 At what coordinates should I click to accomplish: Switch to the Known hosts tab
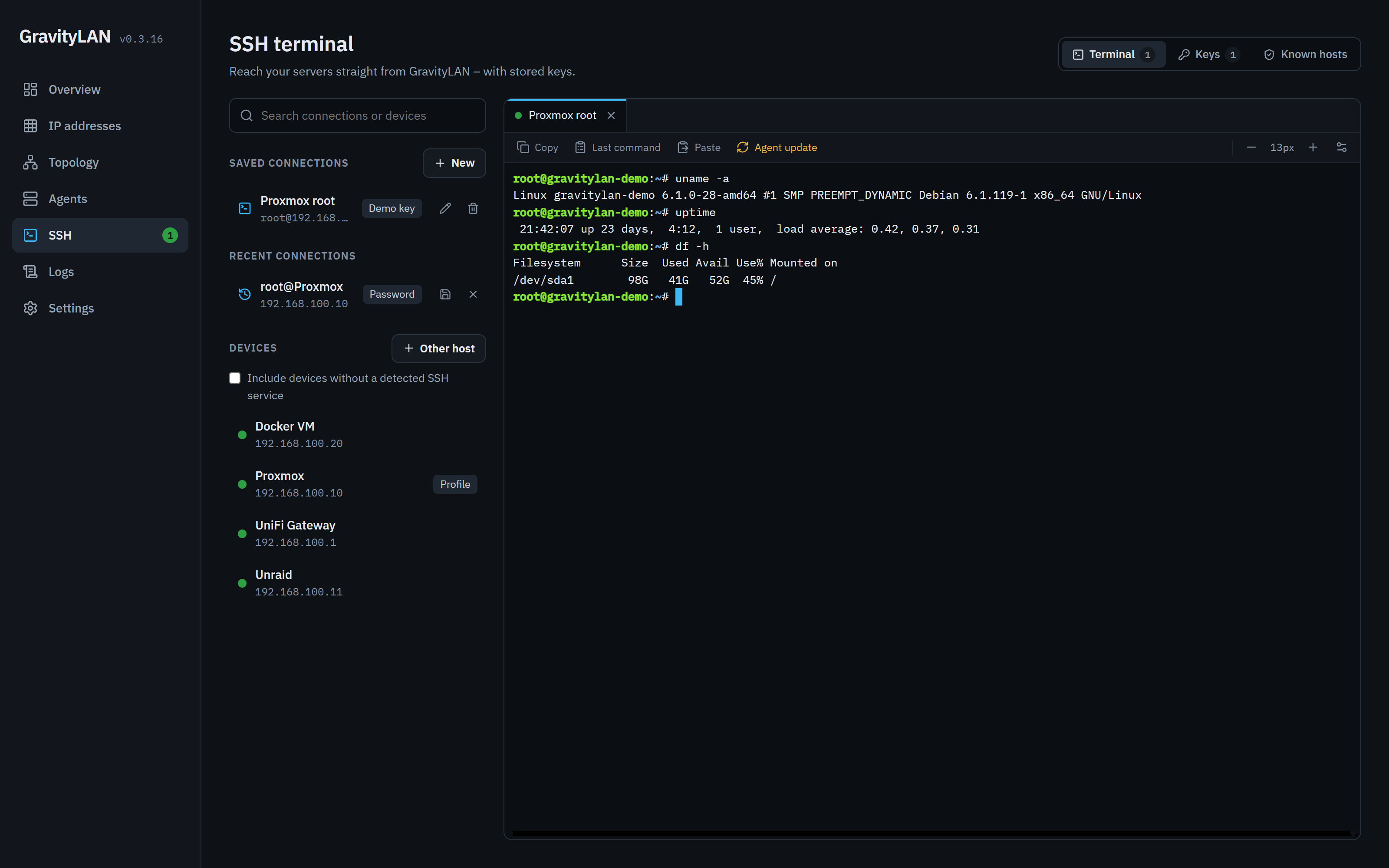coord(1305,55)
